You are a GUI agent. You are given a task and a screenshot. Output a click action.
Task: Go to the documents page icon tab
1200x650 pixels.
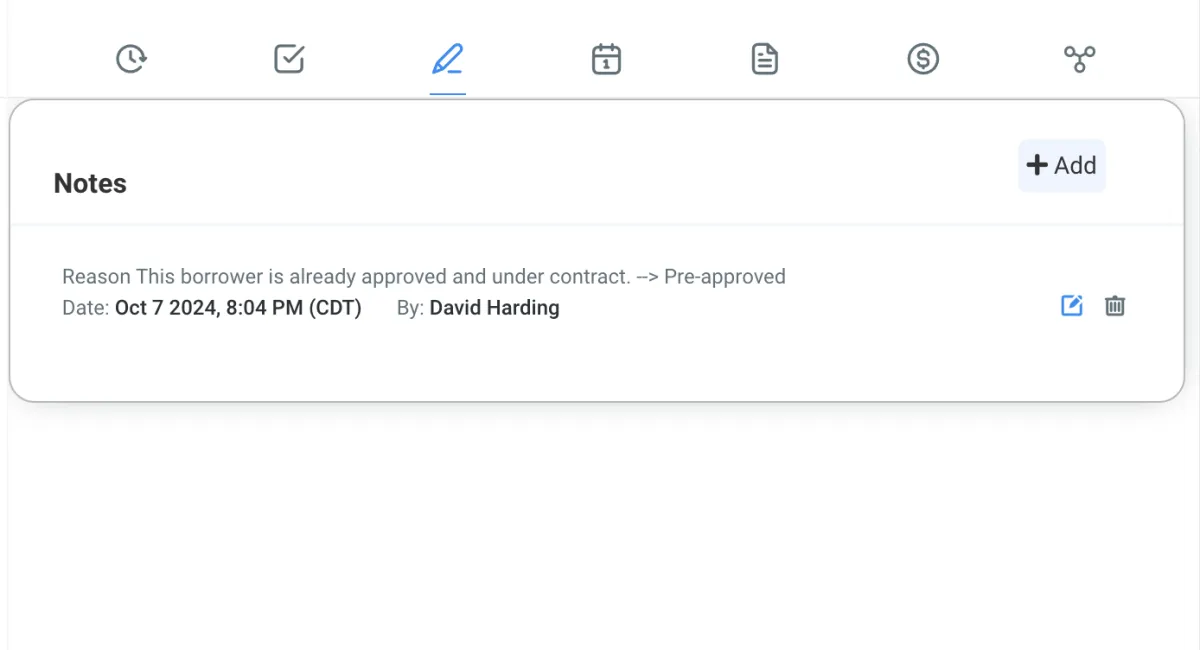point(764,59)
